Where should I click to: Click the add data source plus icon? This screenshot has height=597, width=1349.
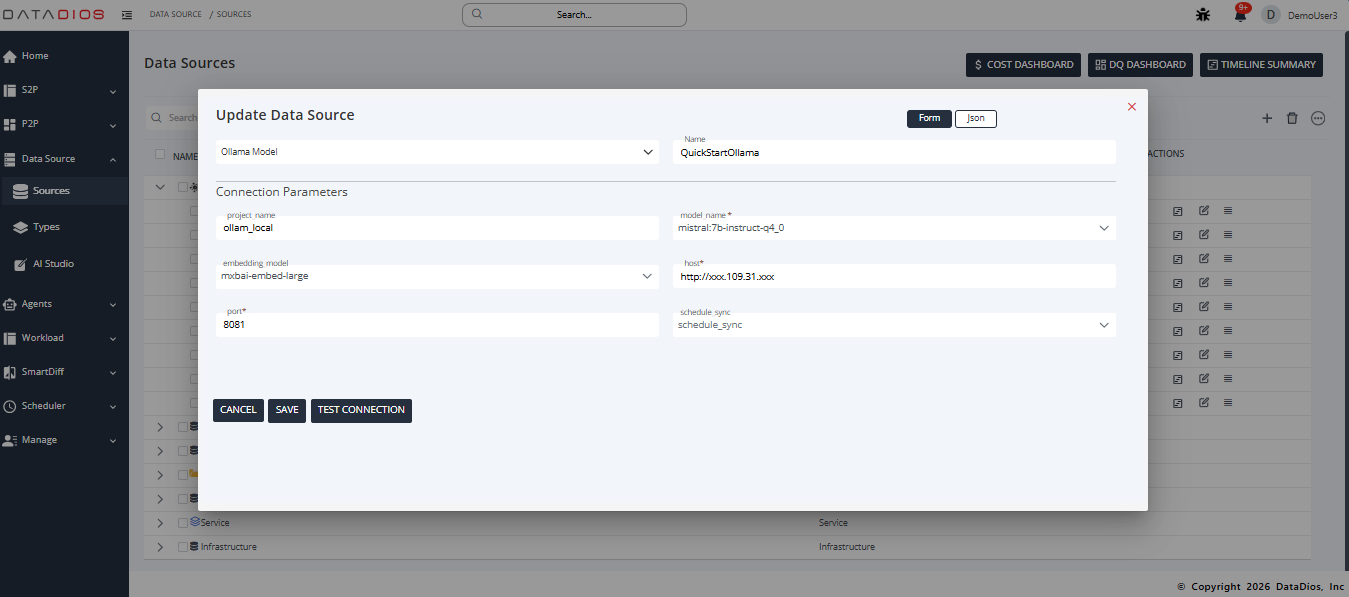1267,118
